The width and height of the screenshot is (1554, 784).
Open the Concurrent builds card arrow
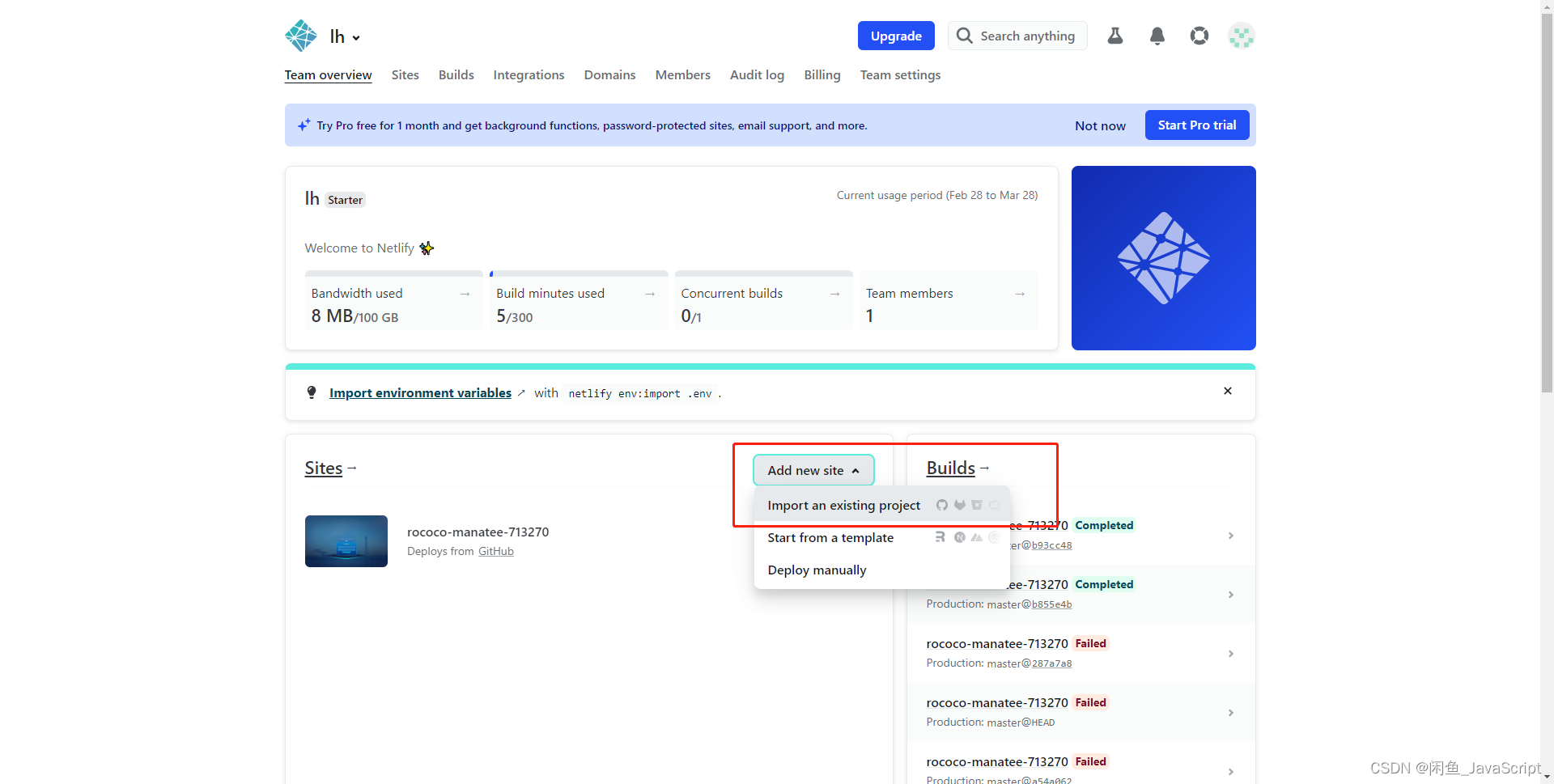[834, 294]
